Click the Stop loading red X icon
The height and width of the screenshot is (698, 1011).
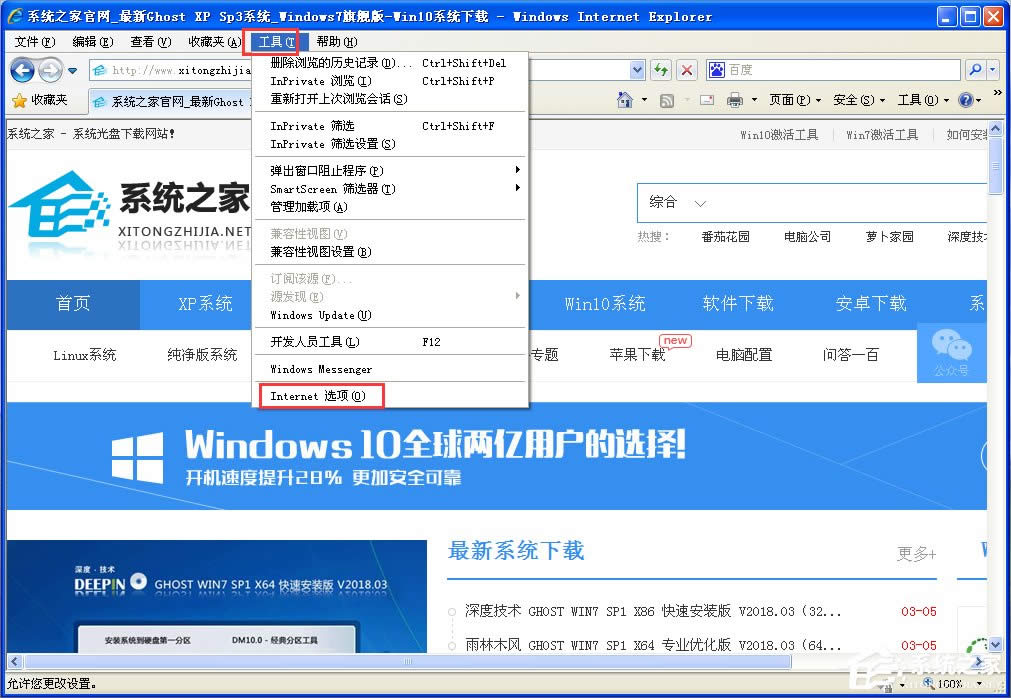click(x=685, y=70)
